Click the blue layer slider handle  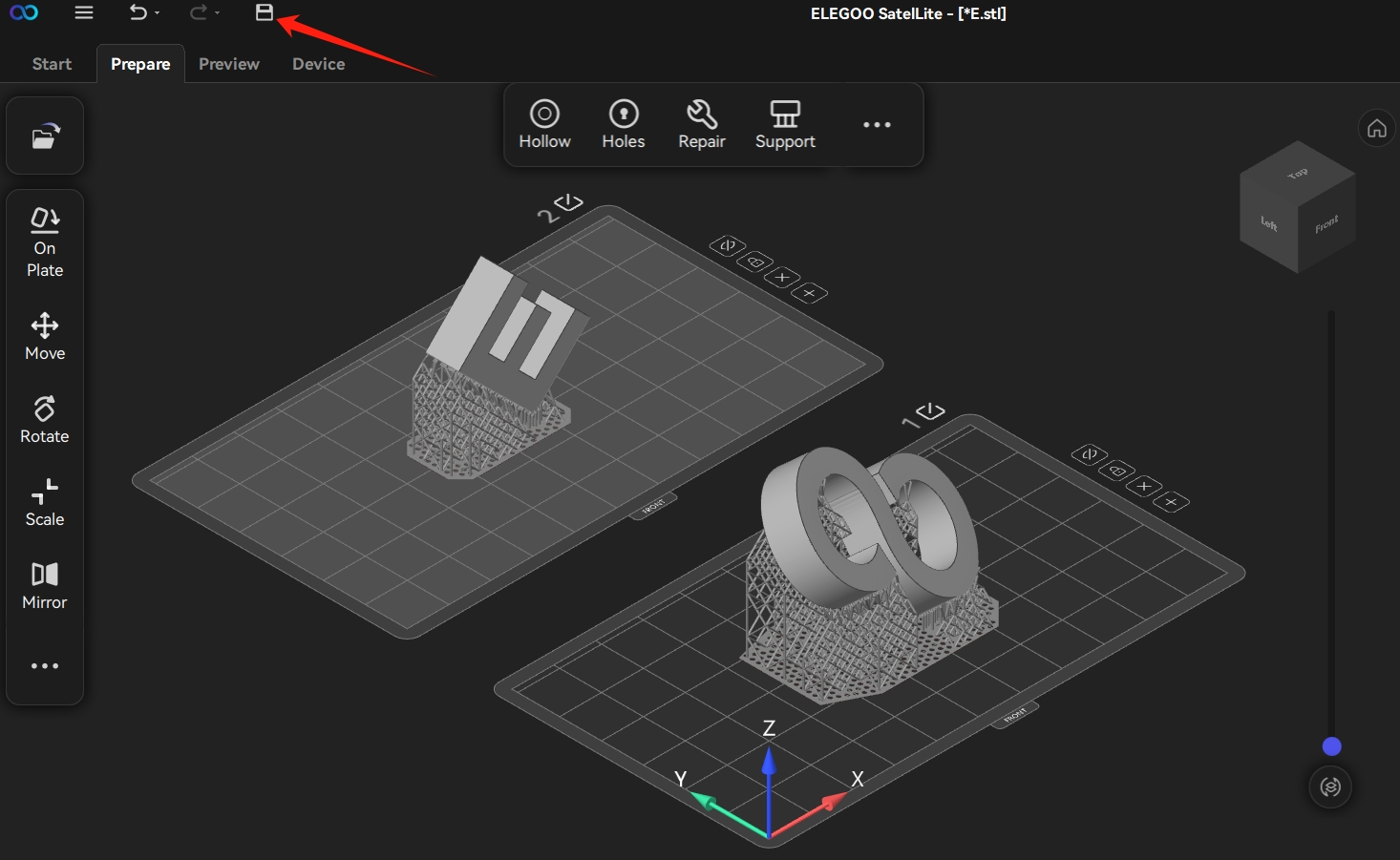pos(1331,746)
